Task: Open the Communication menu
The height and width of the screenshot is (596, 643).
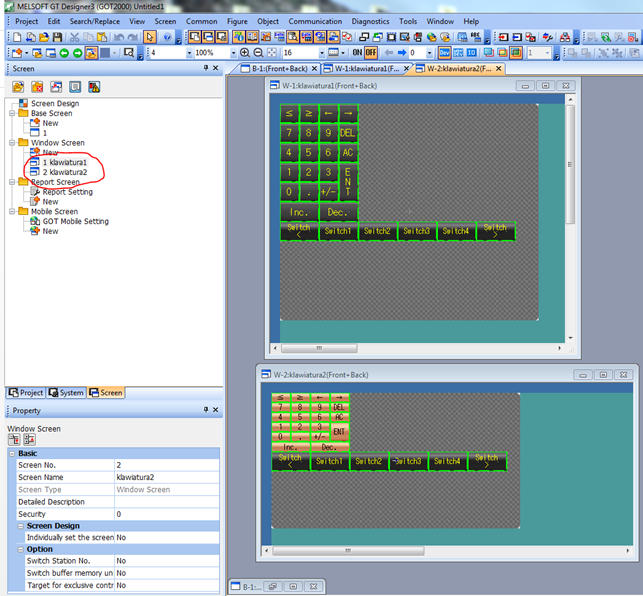Action: point(314,21)
